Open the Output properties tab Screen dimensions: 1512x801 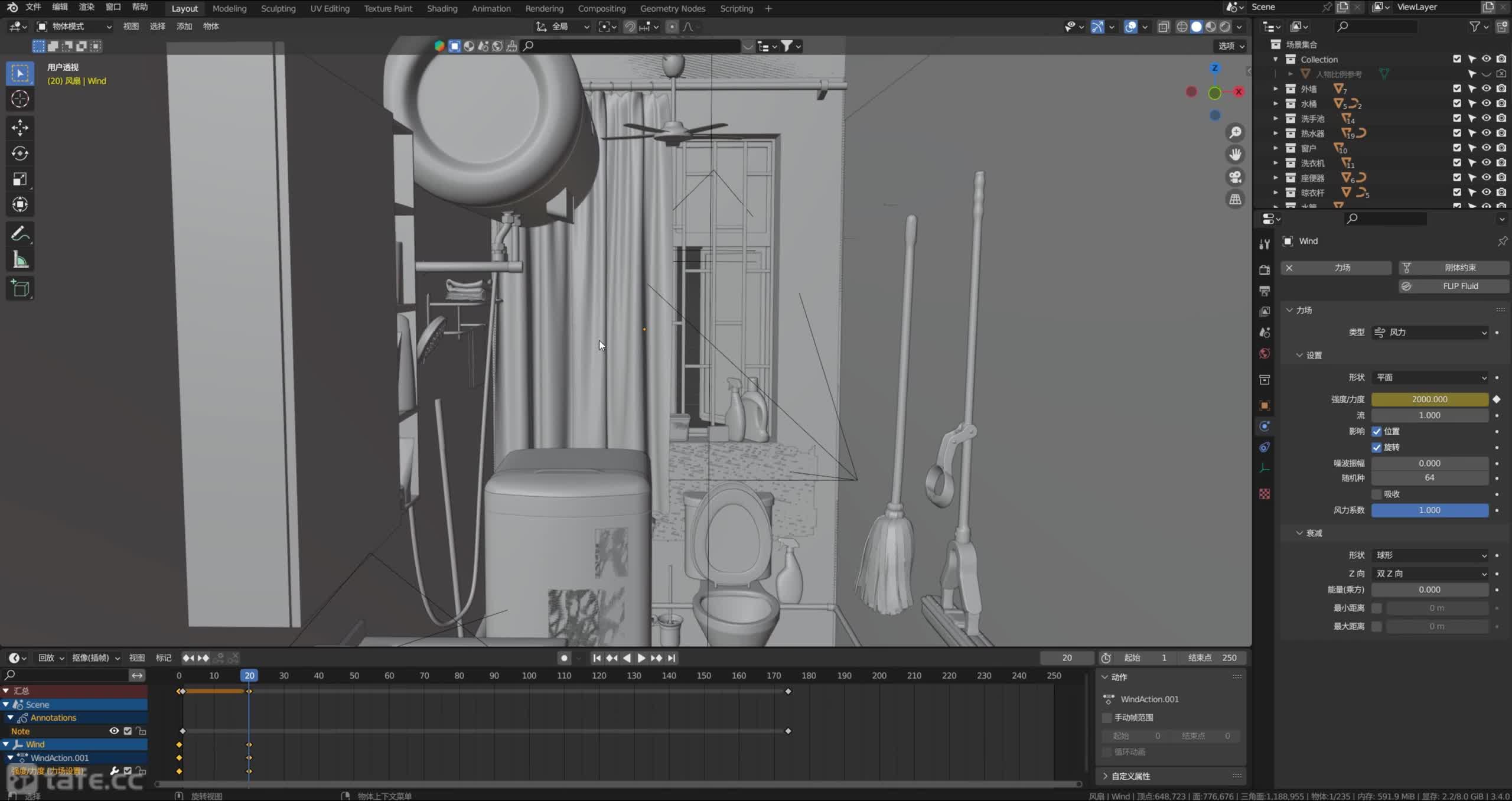click(x=1265, y=291)
